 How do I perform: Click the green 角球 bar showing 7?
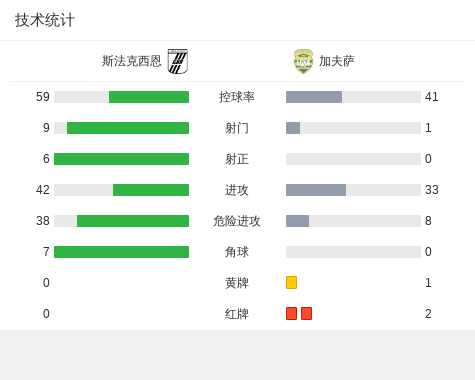tap(122, 252)
